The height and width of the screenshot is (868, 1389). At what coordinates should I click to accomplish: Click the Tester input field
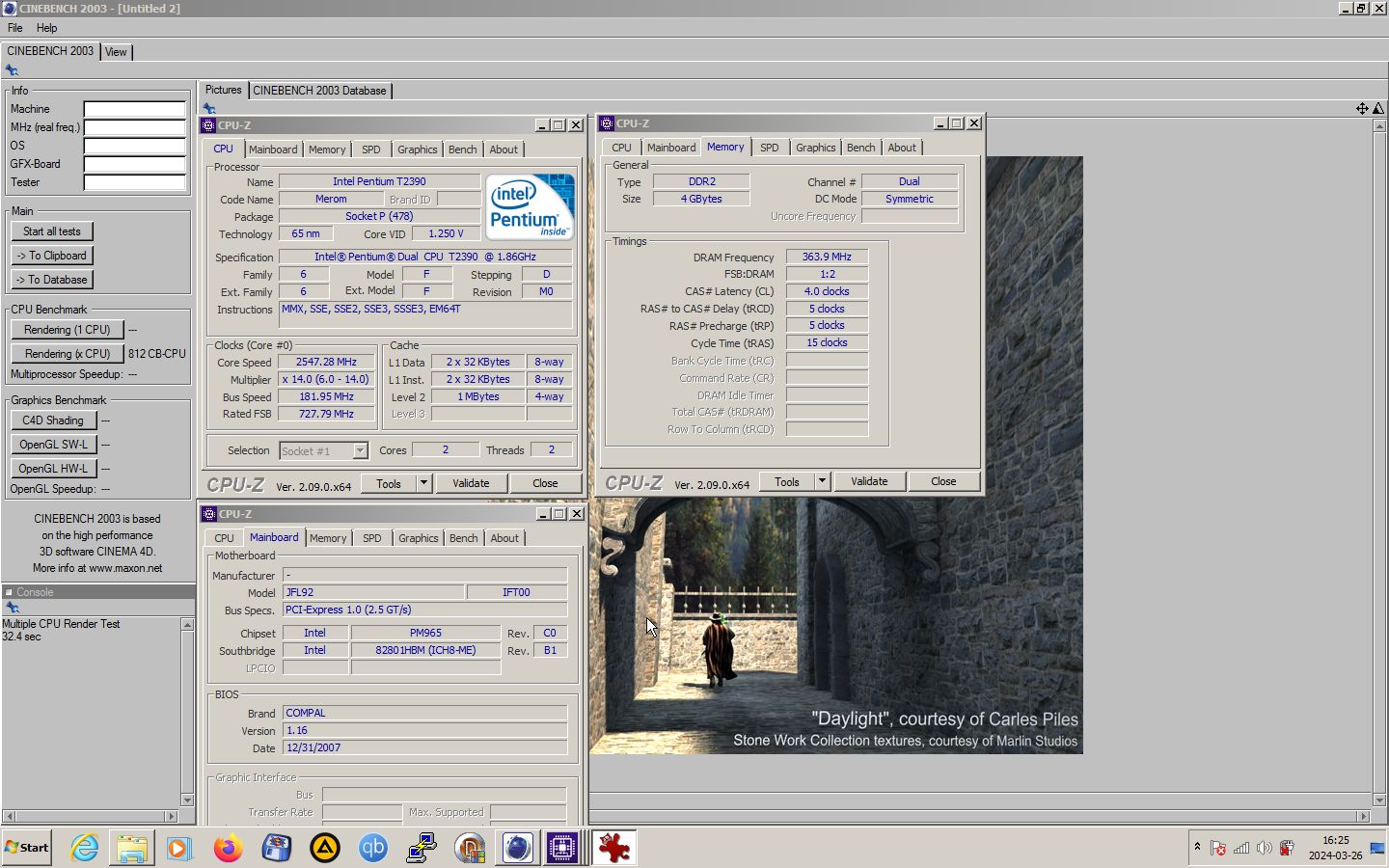click(x=134, y=182)
